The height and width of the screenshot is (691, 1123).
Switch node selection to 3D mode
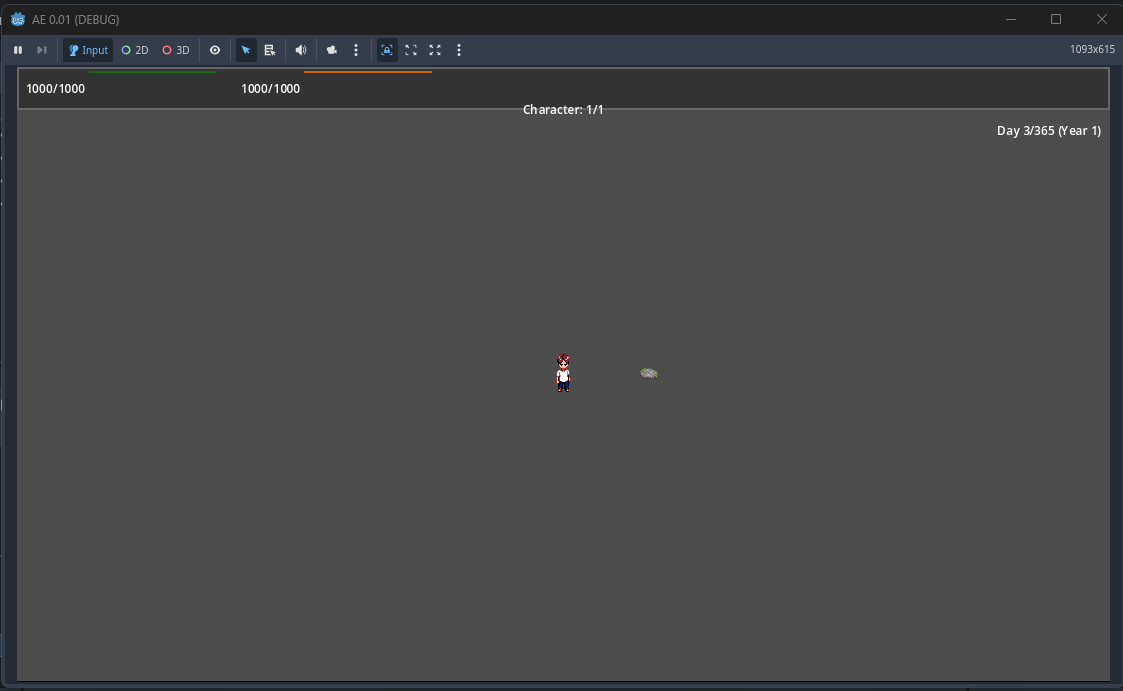click(x=175, y=50)
